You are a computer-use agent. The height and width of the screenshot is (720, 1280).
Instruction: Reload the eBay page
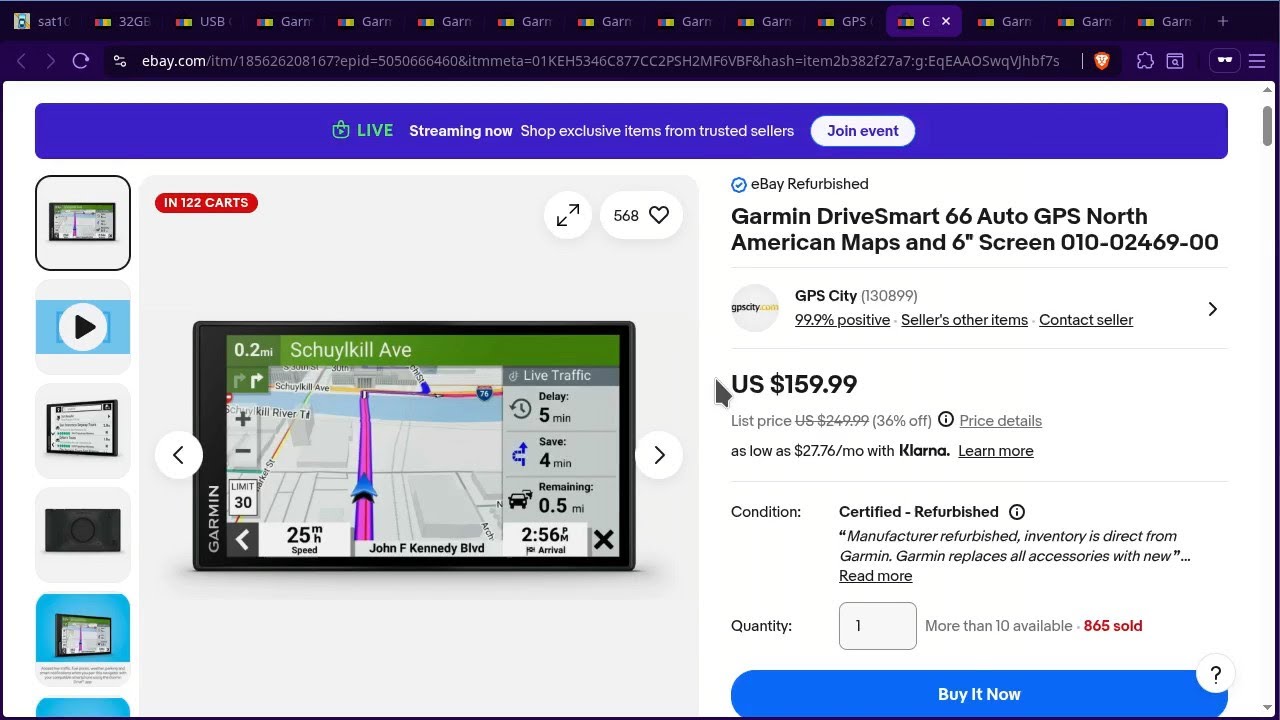pyautogui.click(x=81, y=61)
